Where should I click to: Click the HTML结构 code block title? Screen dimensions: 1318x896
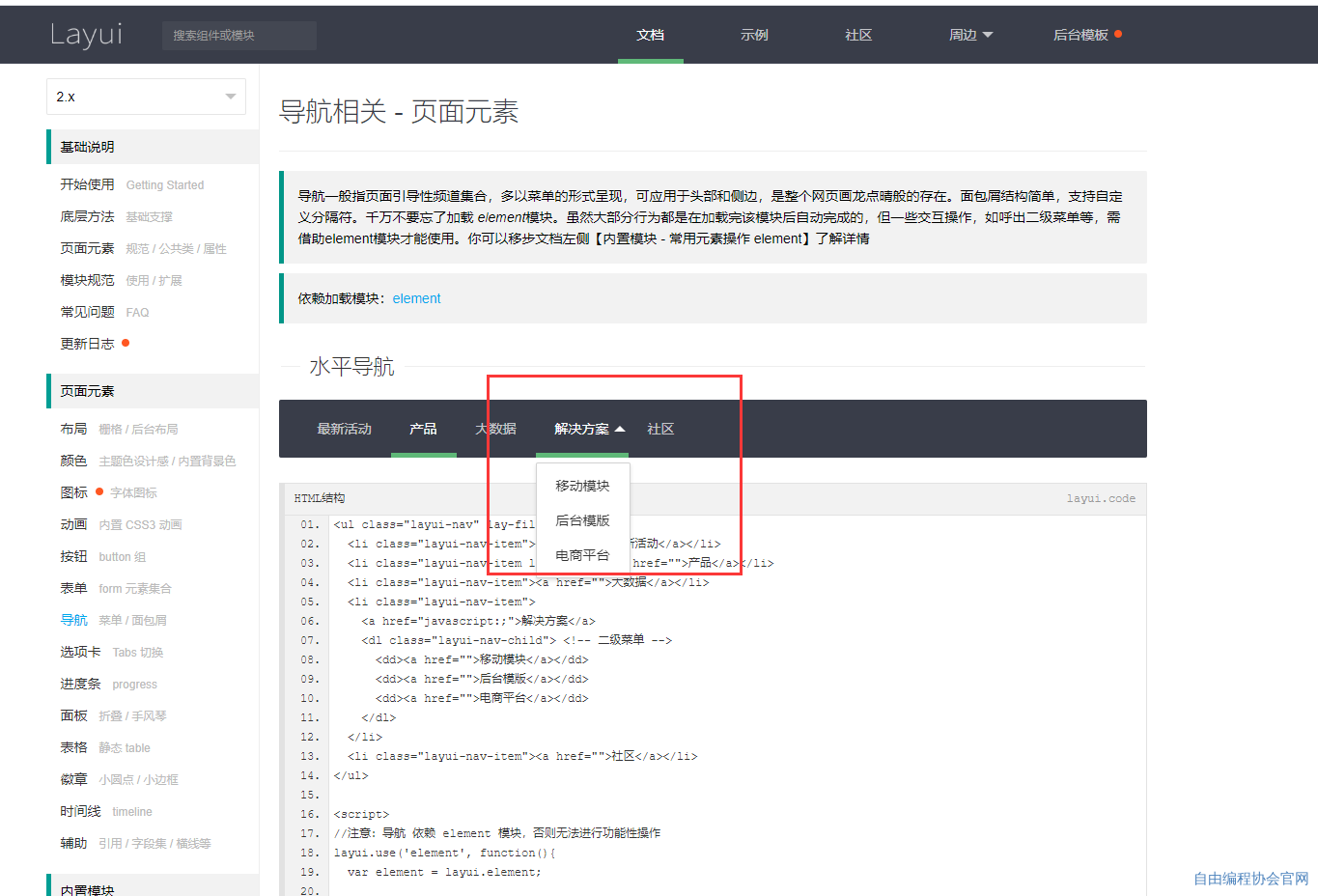320,498
